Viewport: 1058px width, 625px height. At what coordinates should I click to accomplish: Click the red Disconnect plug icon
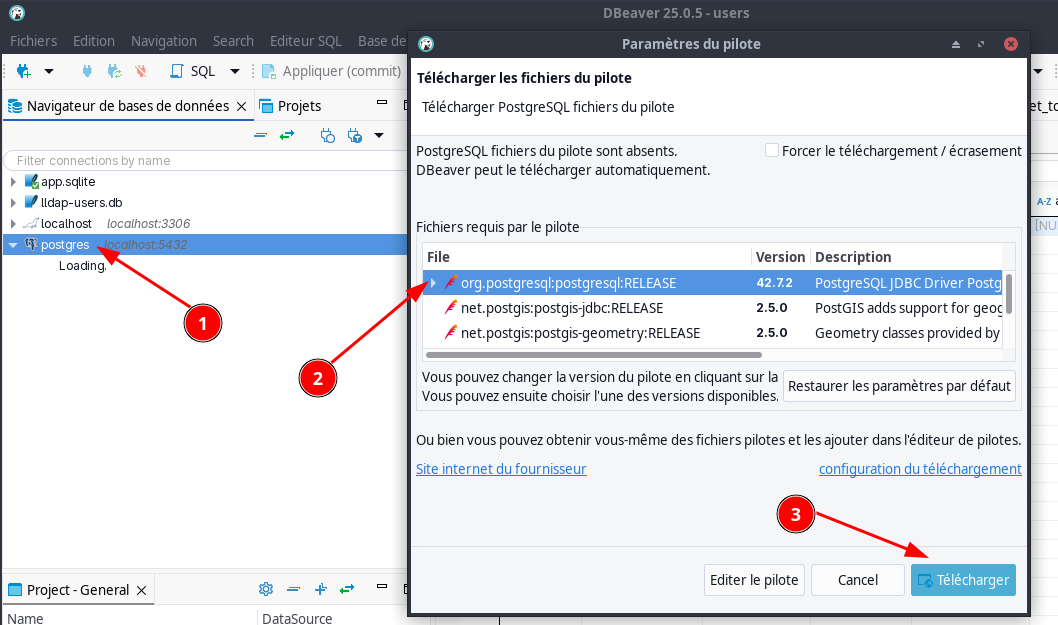pyautogui.click(x=141, y=71)
